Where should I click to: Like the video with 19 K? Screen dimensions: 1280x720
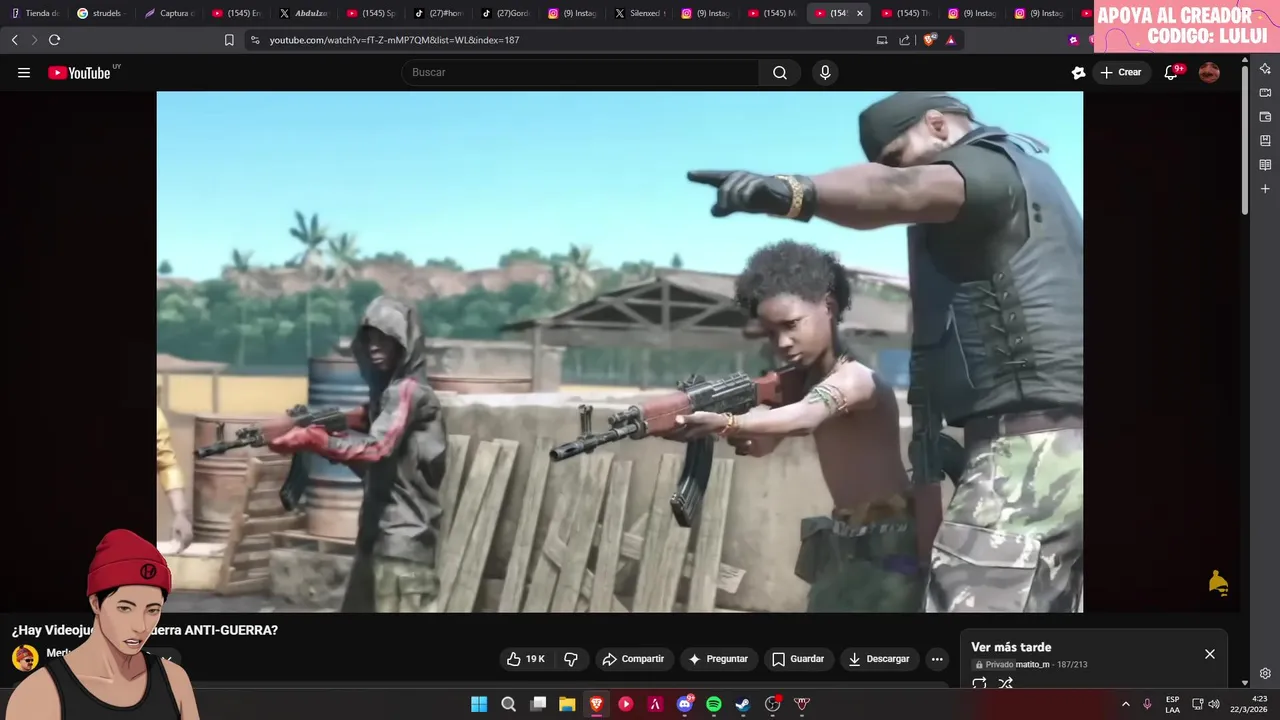pyautogui.click(x=526, y=659)
